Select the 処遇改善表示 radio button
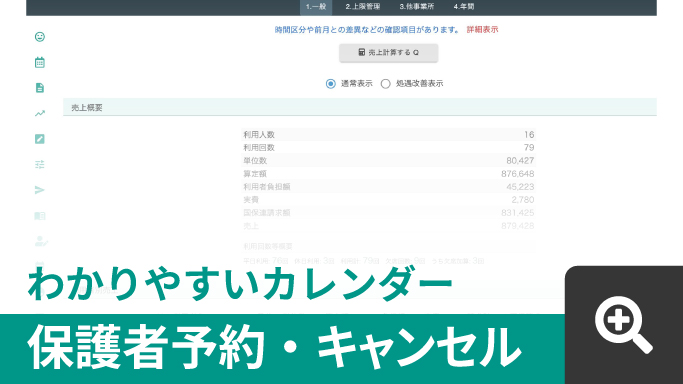683x384 pixels. (x=385, y=84)
